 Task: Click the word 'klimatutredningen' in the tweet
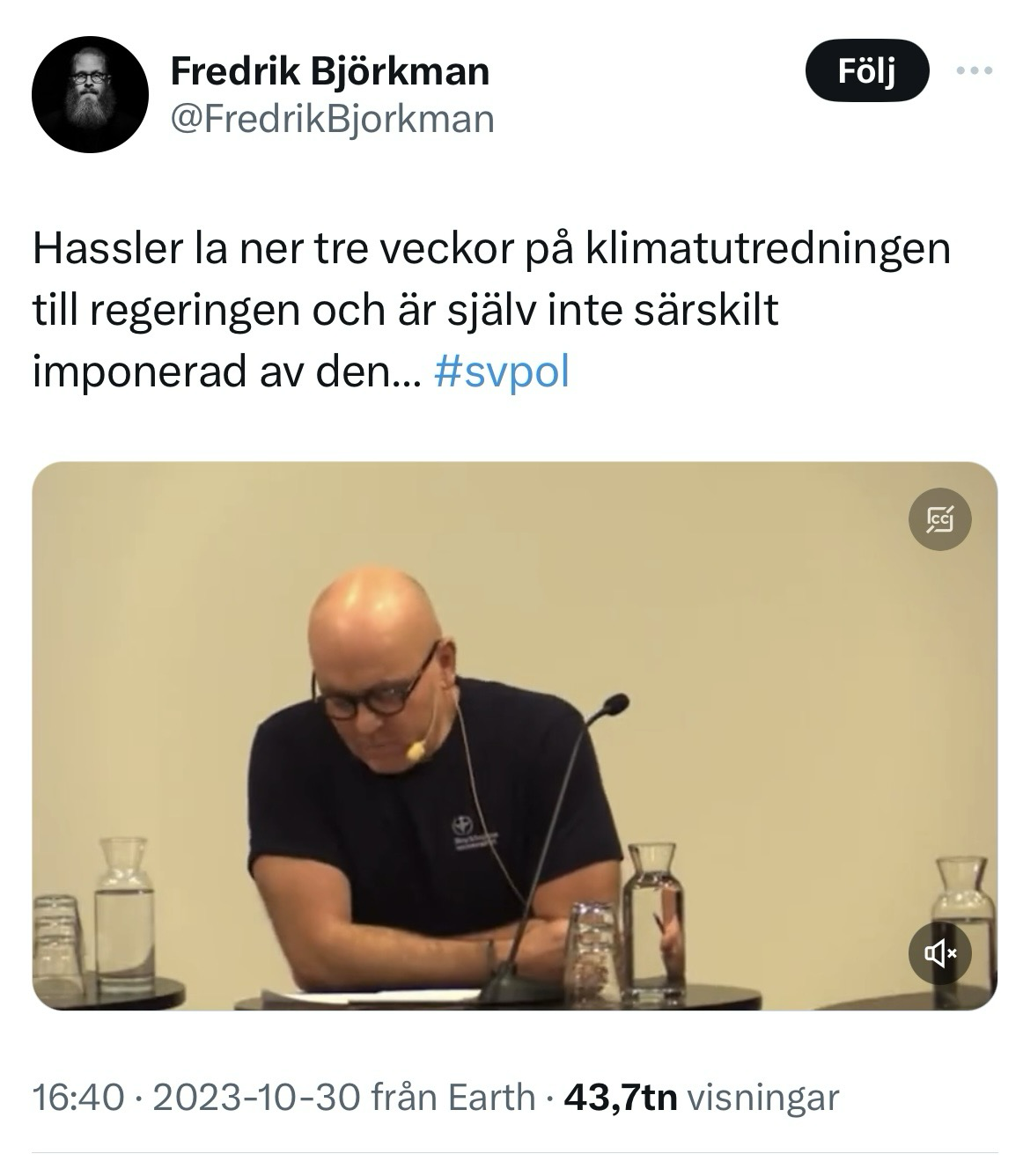tap(768, 250)
